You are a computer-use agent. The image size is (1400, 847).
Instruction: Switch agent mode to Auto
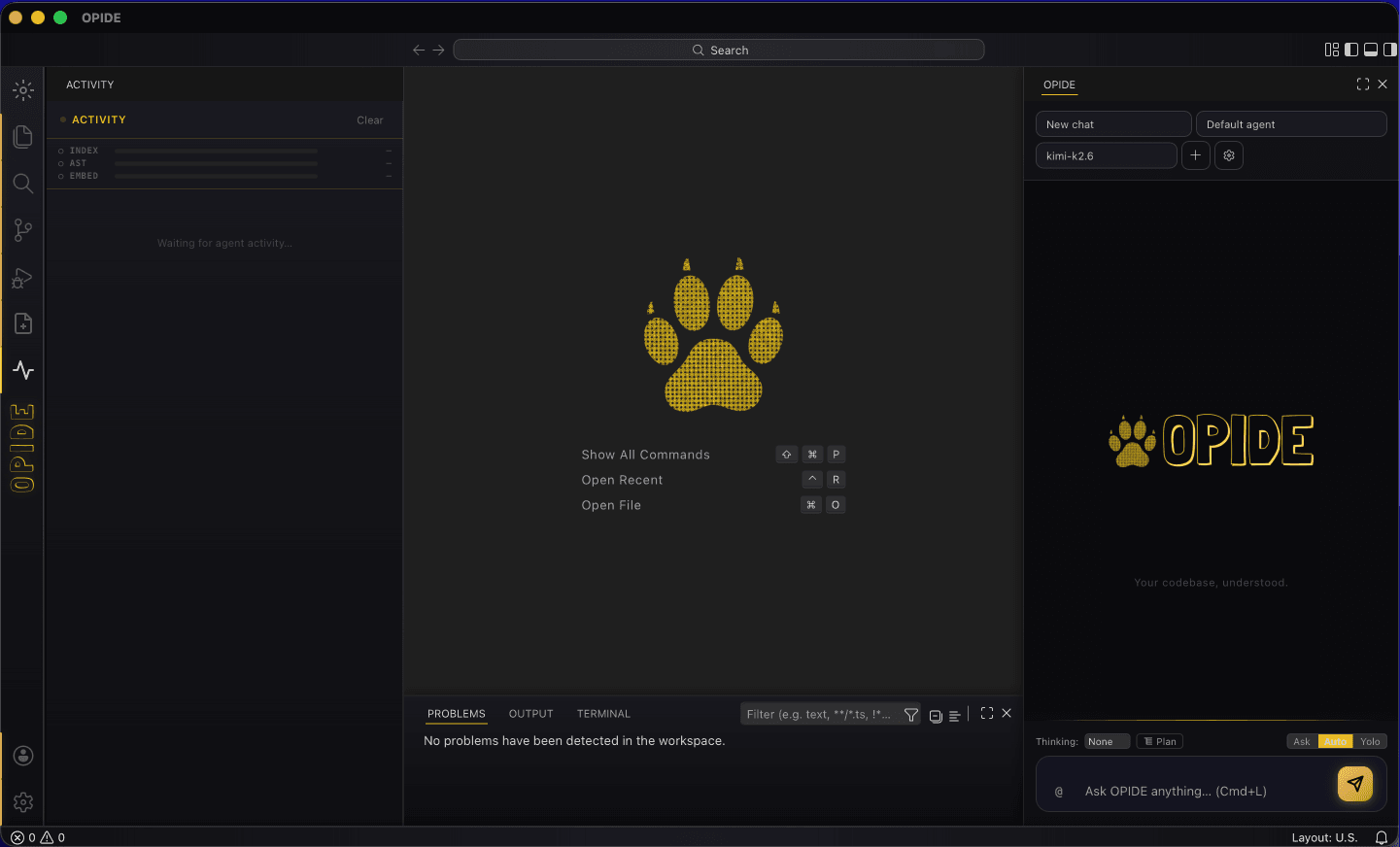(1335, 741)
